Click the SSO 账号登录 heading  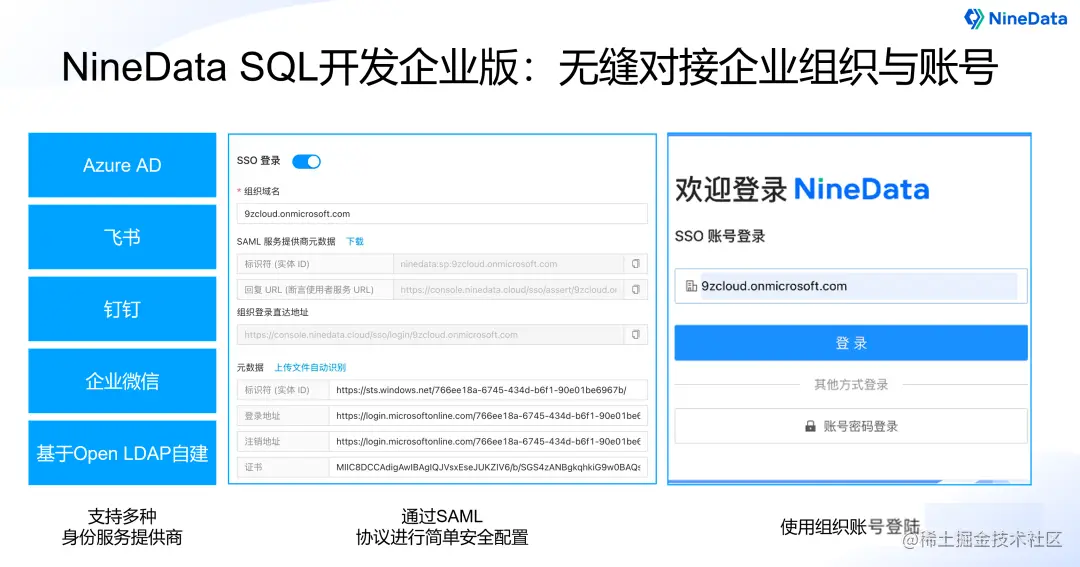click(x=720, y=236)
